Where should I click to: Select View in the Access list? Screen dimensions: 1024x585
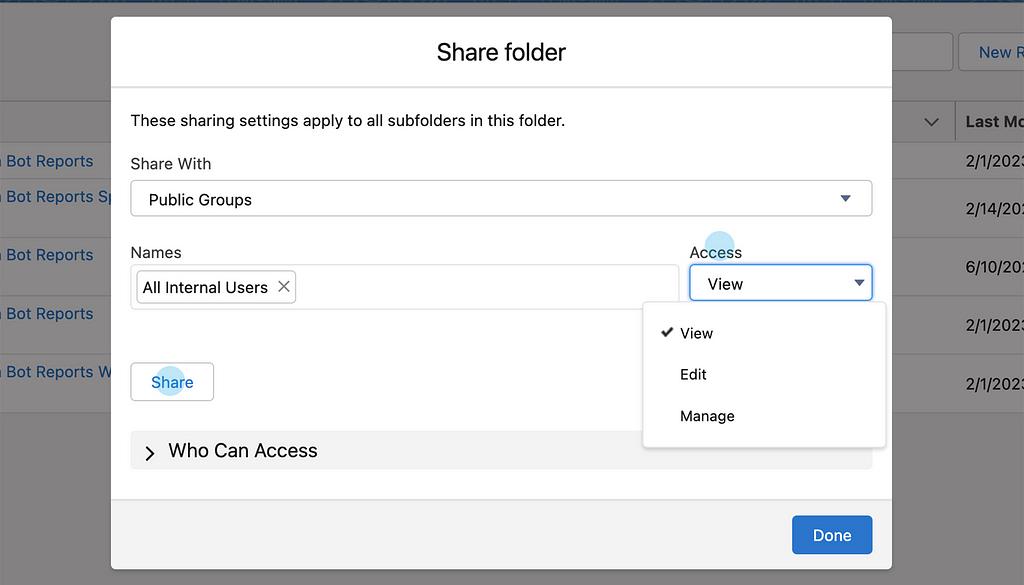697,333
